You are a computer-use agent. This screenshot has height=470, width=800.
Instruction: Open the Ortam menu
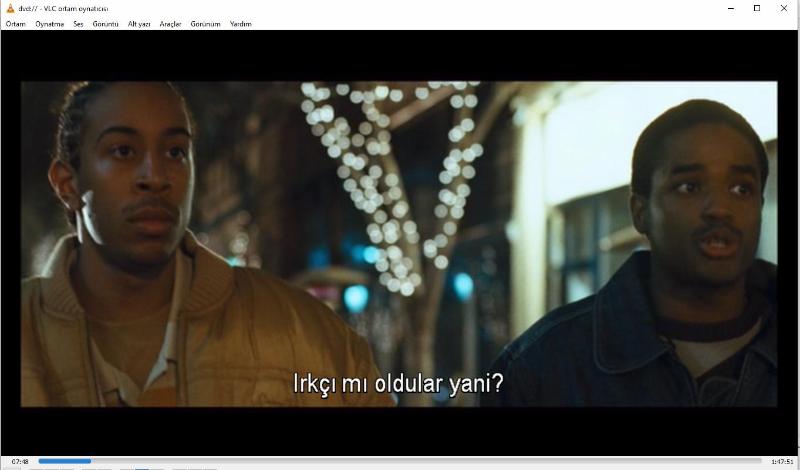15,23
